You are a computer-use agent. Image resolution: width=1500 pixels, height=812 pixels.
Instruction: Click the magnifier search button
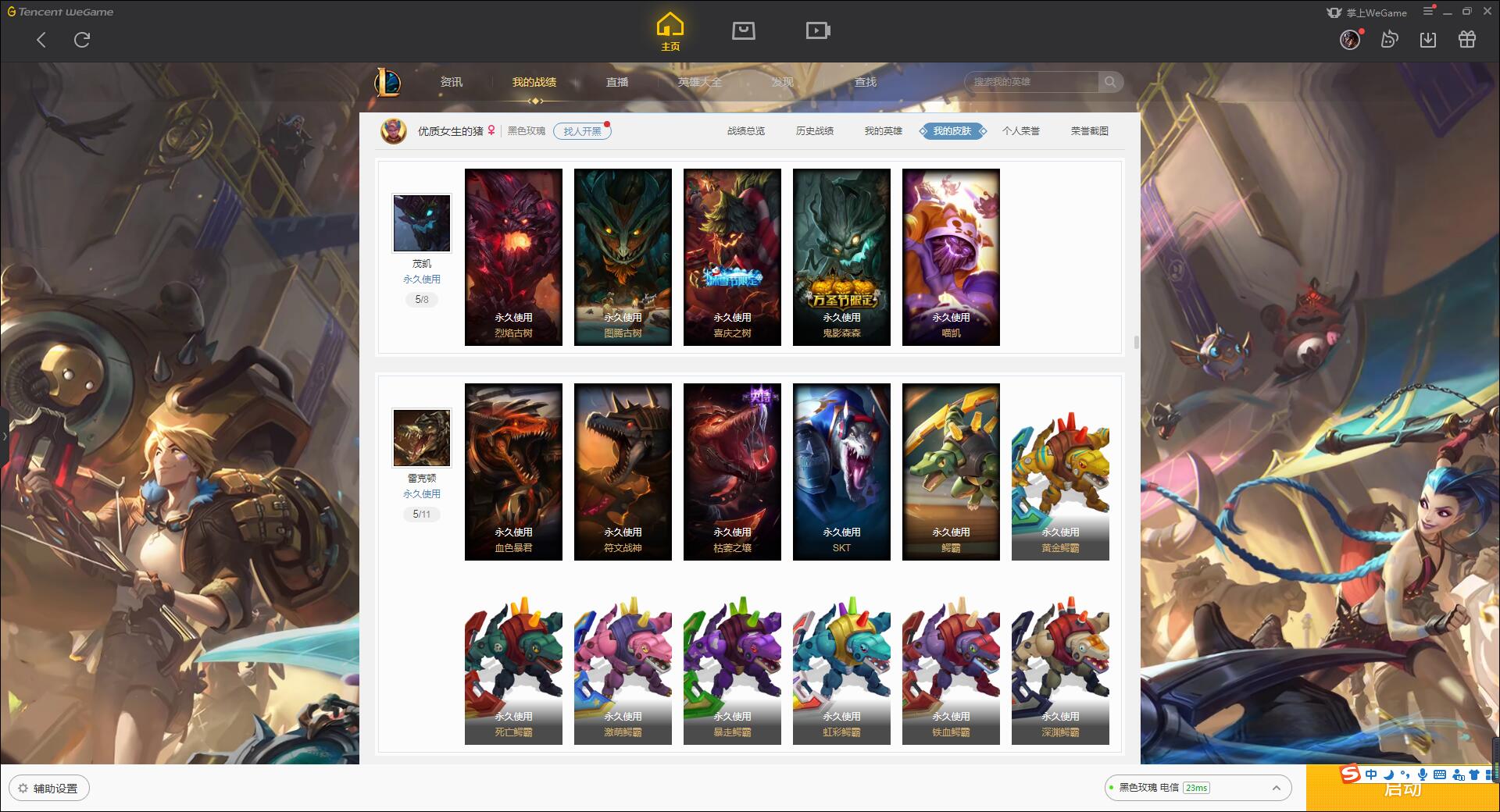1110,82
